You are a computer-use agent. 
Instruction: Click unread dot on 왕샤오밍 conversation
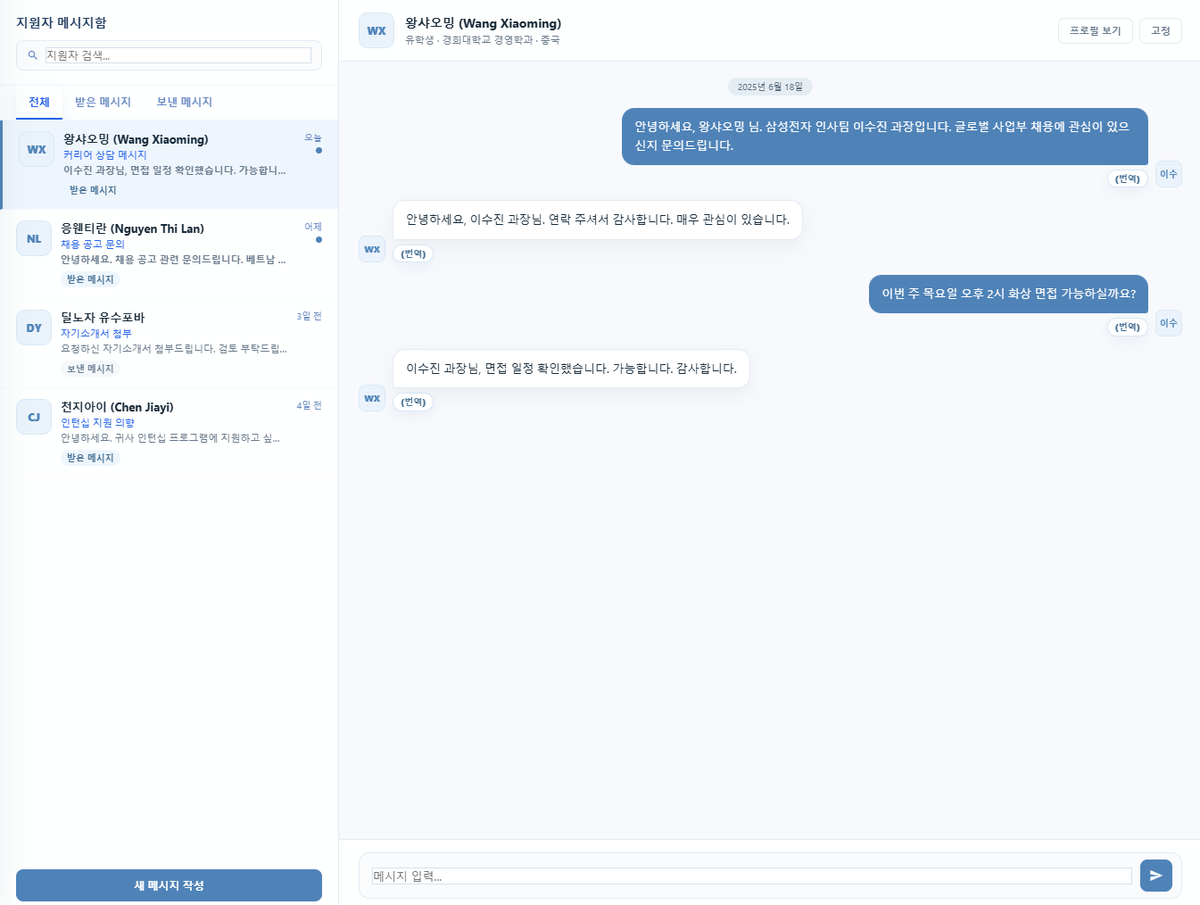click(318, 150)
